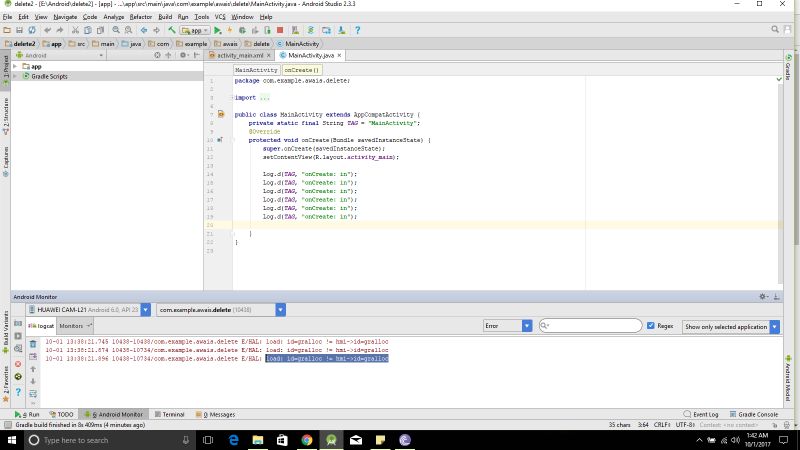This screenshot has width=800, height=450.
Task: Click the scroll from source target icon
Action: point(158,55)
